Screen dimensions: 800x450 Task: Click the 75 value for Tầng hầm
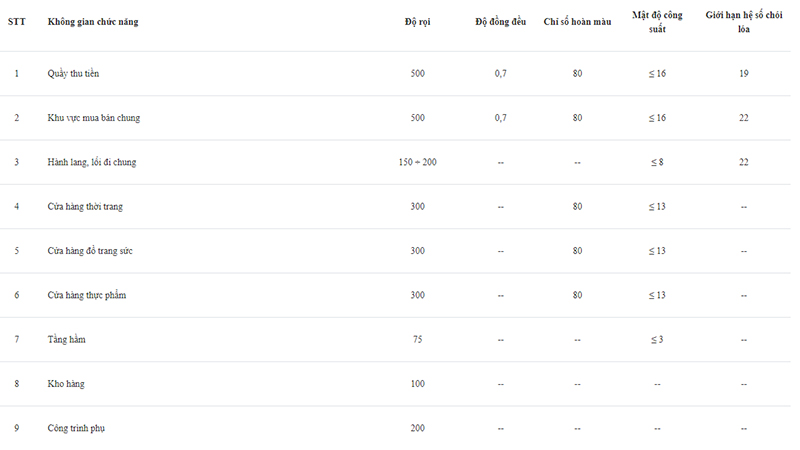pos(417,339)
